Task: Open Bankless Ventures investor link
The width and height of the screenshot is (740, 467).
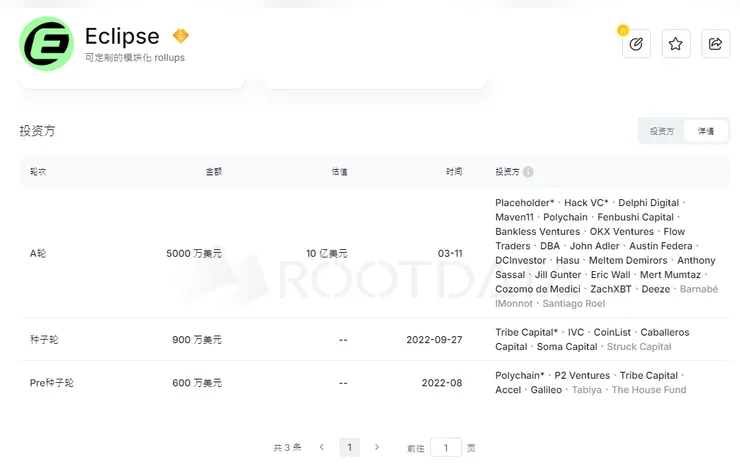Action: (x=538, y=232)
